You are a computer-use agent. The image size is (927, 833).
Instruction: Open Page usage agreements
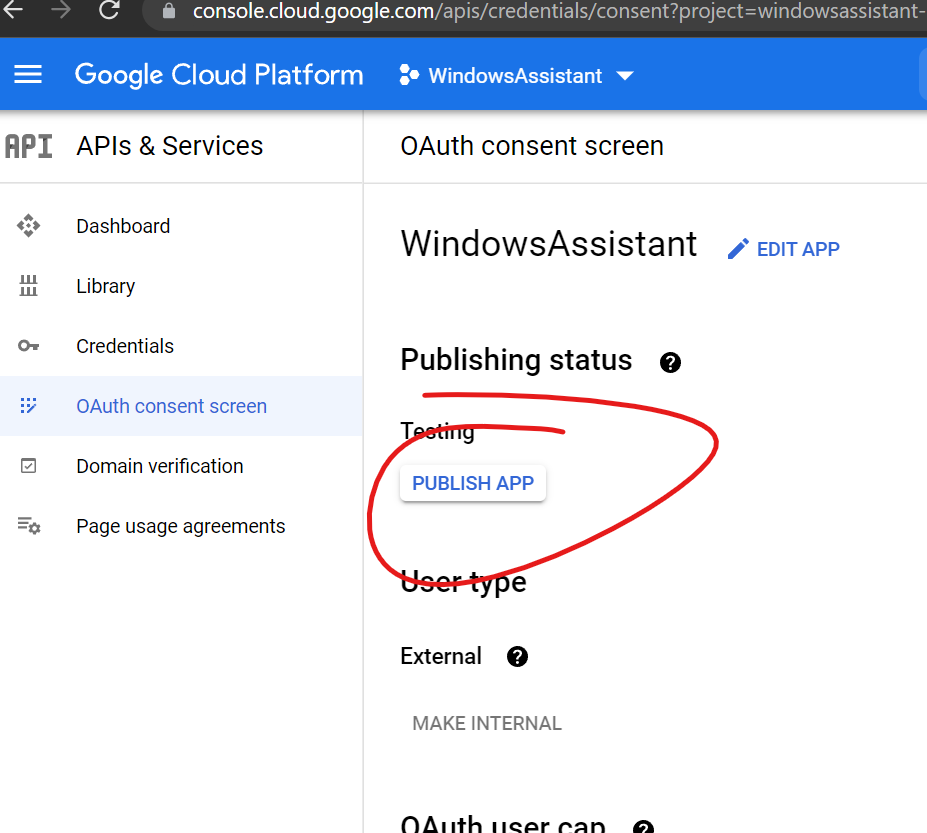click(x=181, y=526)
